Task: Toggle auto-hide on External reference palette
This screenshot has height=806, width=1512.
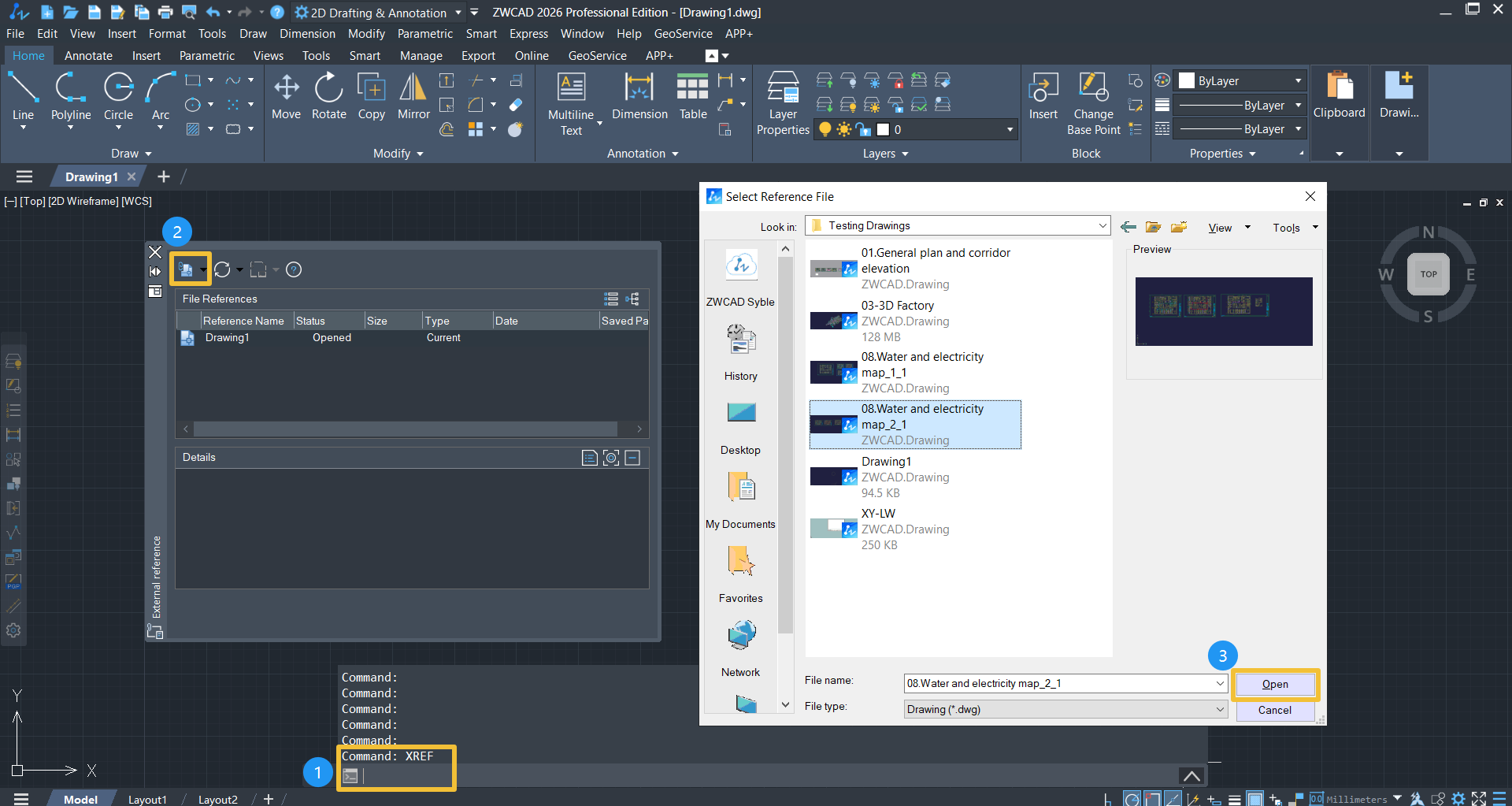Action: coord(155,271)
